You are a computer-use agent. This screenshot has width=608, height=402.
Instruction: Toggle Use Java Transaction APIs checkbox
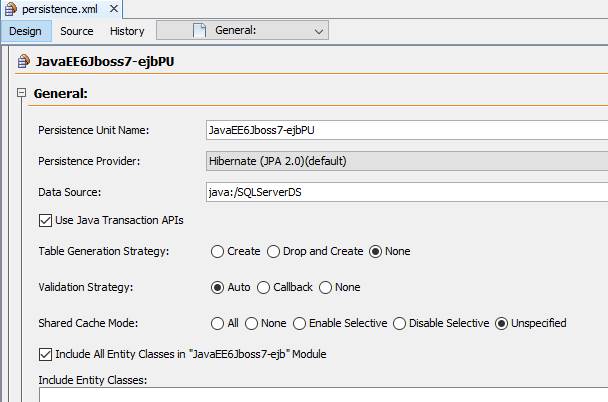pyautogui.click(x=45, y=221)
